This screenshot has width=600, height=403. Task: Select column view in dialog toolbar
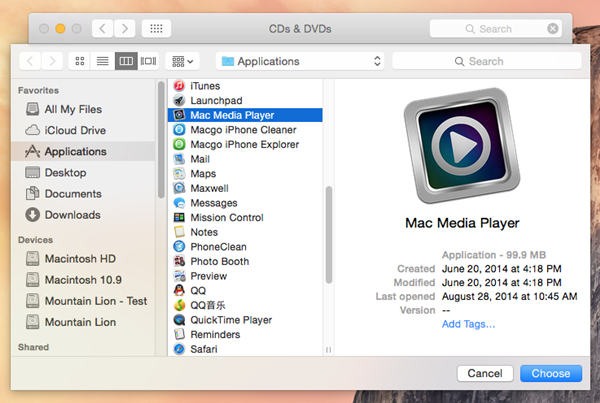(126, 61)
